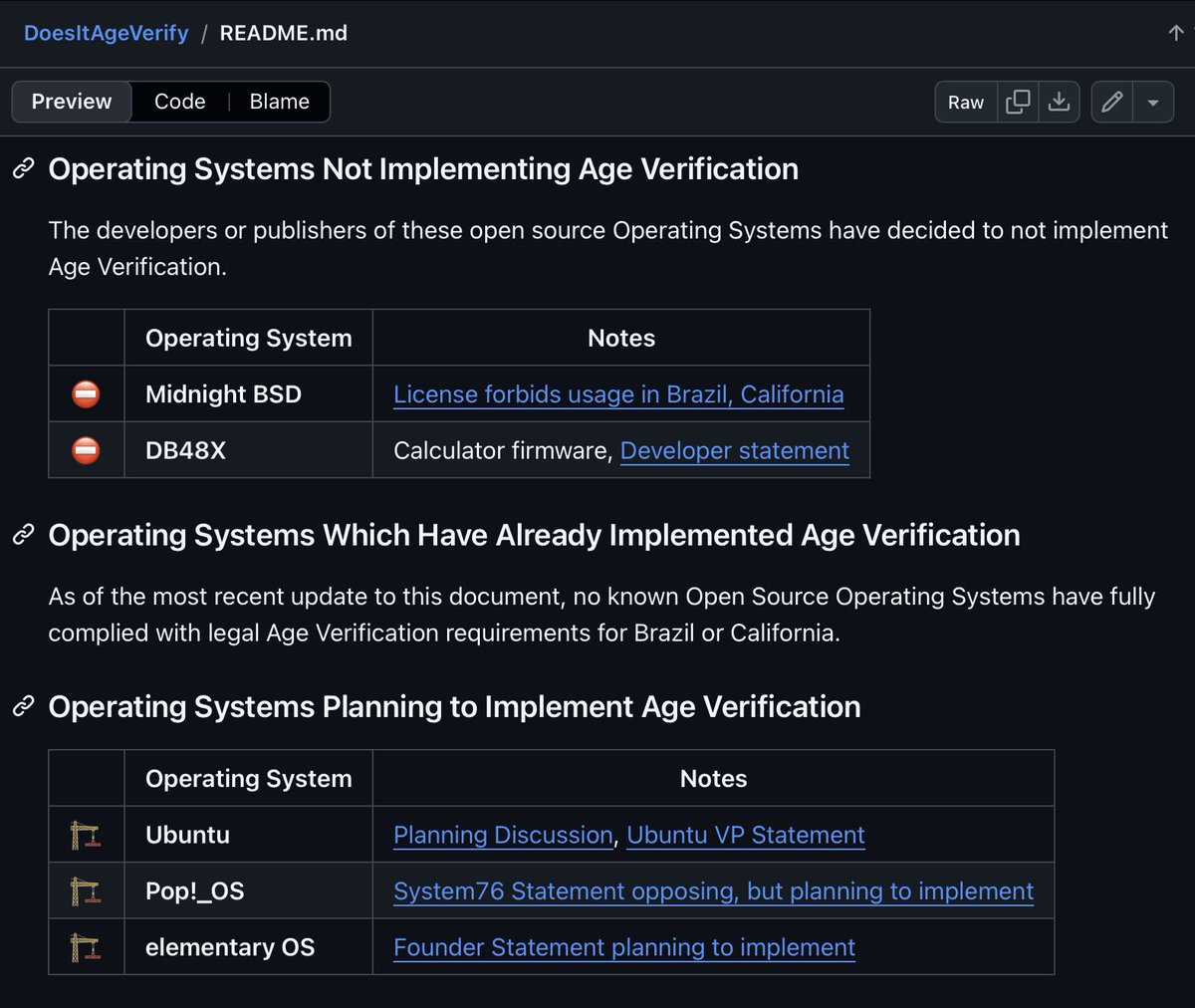
Task: Anchor link icon for Already Implemented heading
Action: [x=24, y=535]
